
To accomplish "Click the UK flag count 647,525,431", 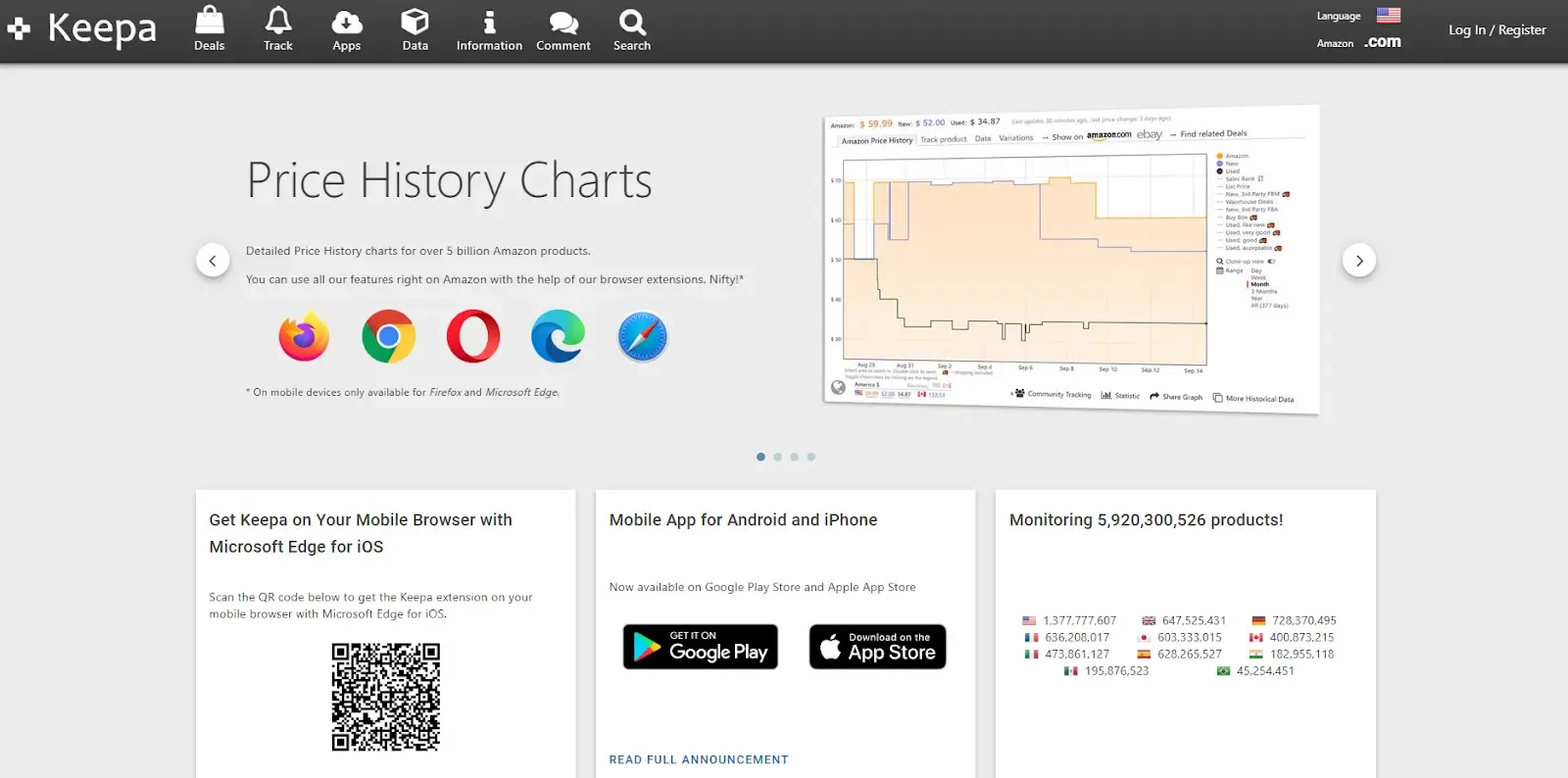I will pos(1184,620).
